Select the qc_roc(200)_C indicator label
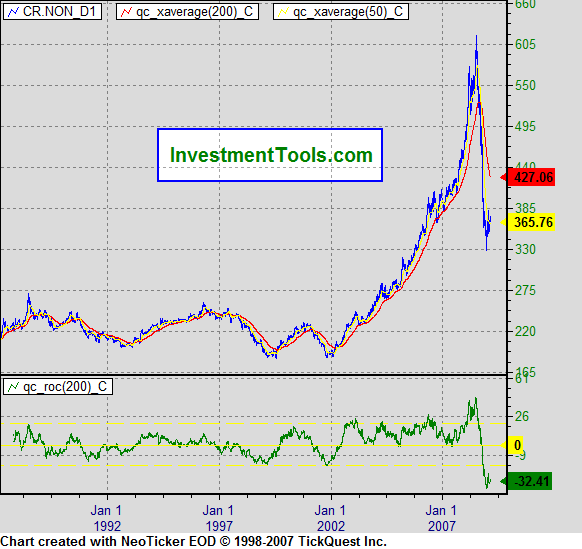Screen dimensions: 582x549 65,387
